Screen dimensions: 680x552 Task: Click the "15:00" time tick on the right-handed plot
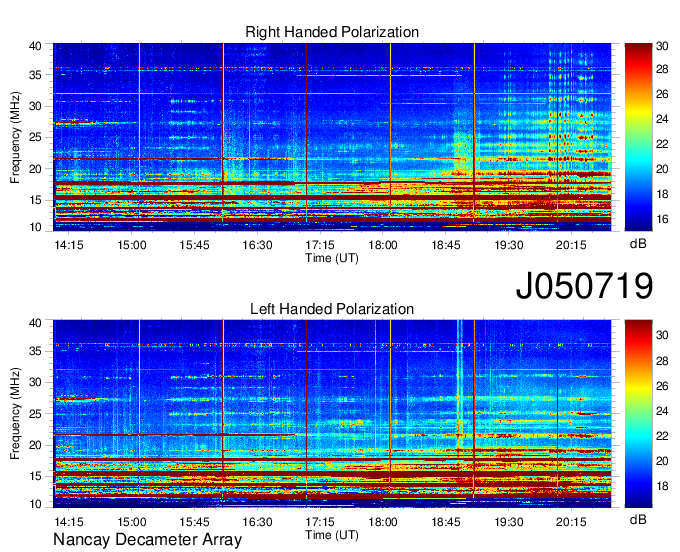pyautogui.click(x=132, y=245)
